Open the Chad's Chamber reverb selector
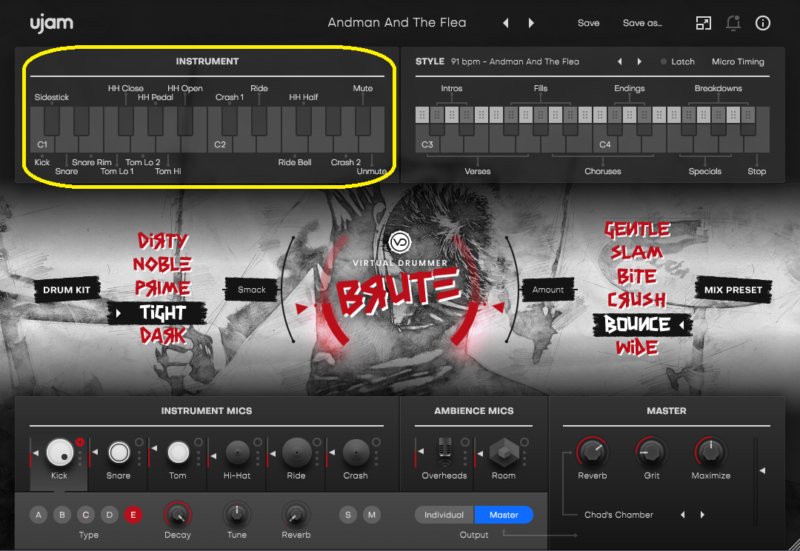800x551 pixels. point(618,515)
